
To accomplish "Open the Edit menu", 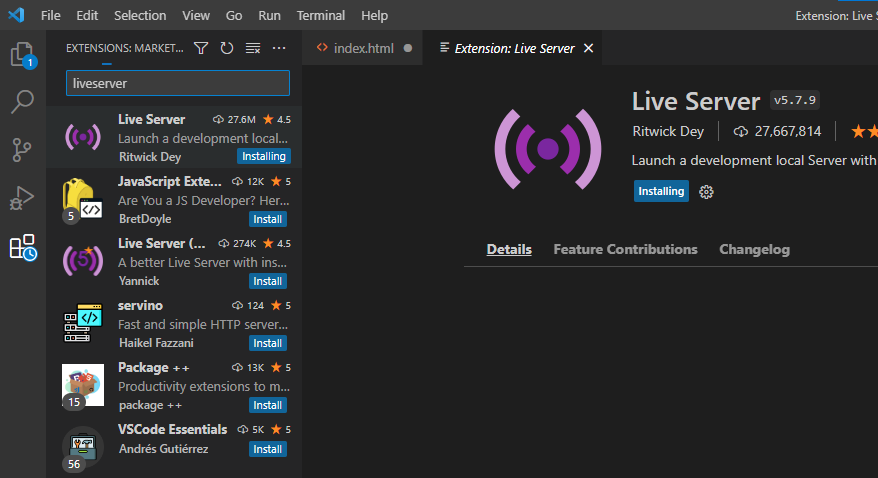I will pyautogui.click(x=87, y=16).
